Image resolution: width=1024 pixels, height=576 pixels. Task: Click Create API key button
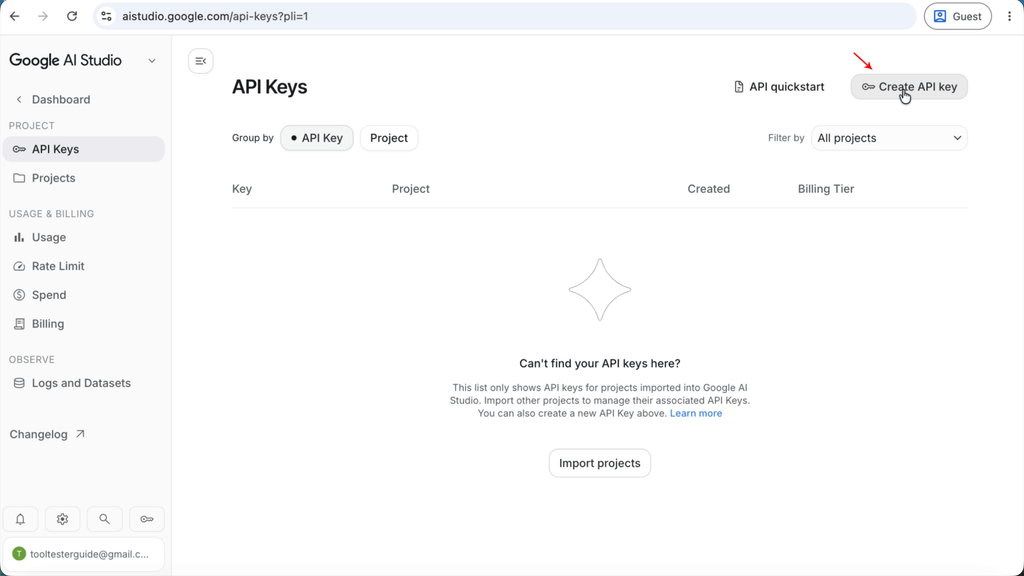909,87
